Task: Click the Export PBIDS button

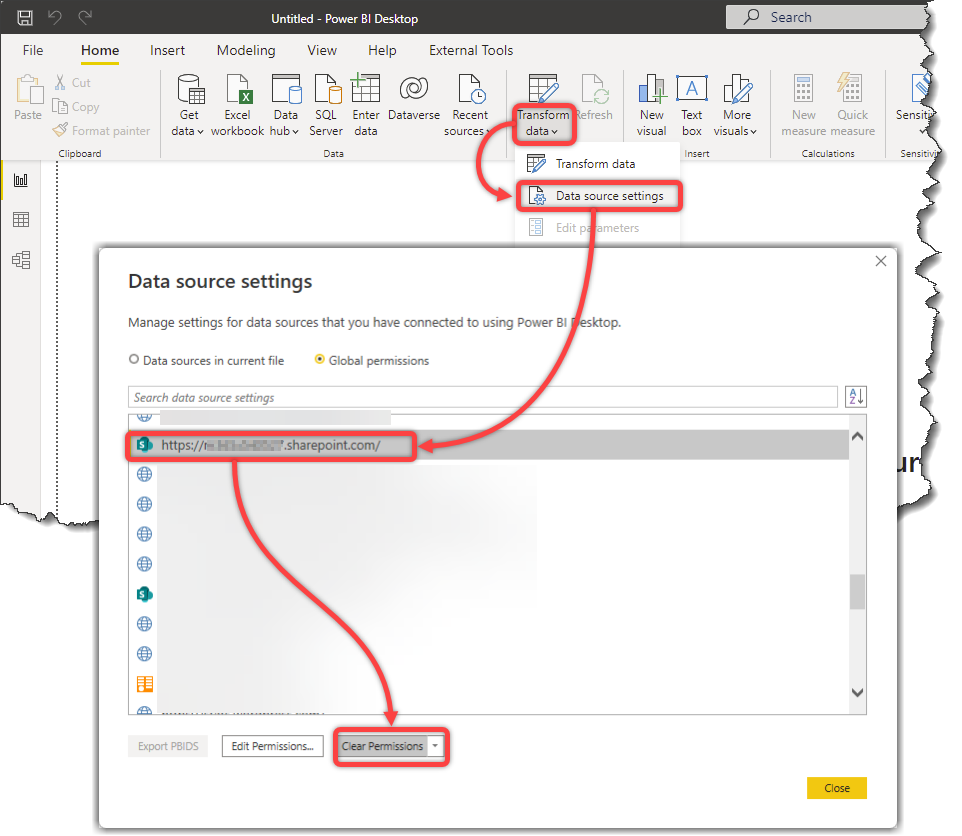Action: click(x=168, y=746)
